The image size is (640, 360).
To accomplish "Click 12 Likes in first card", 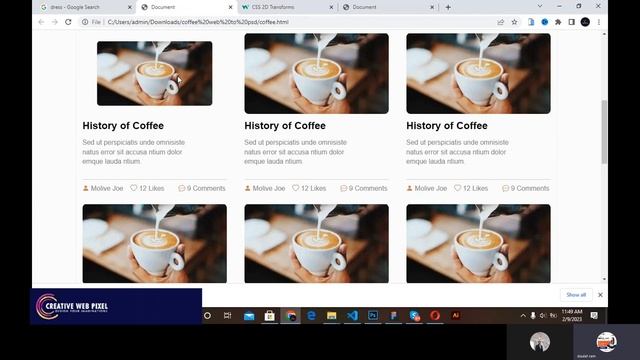I will click(x=151, y=188).
